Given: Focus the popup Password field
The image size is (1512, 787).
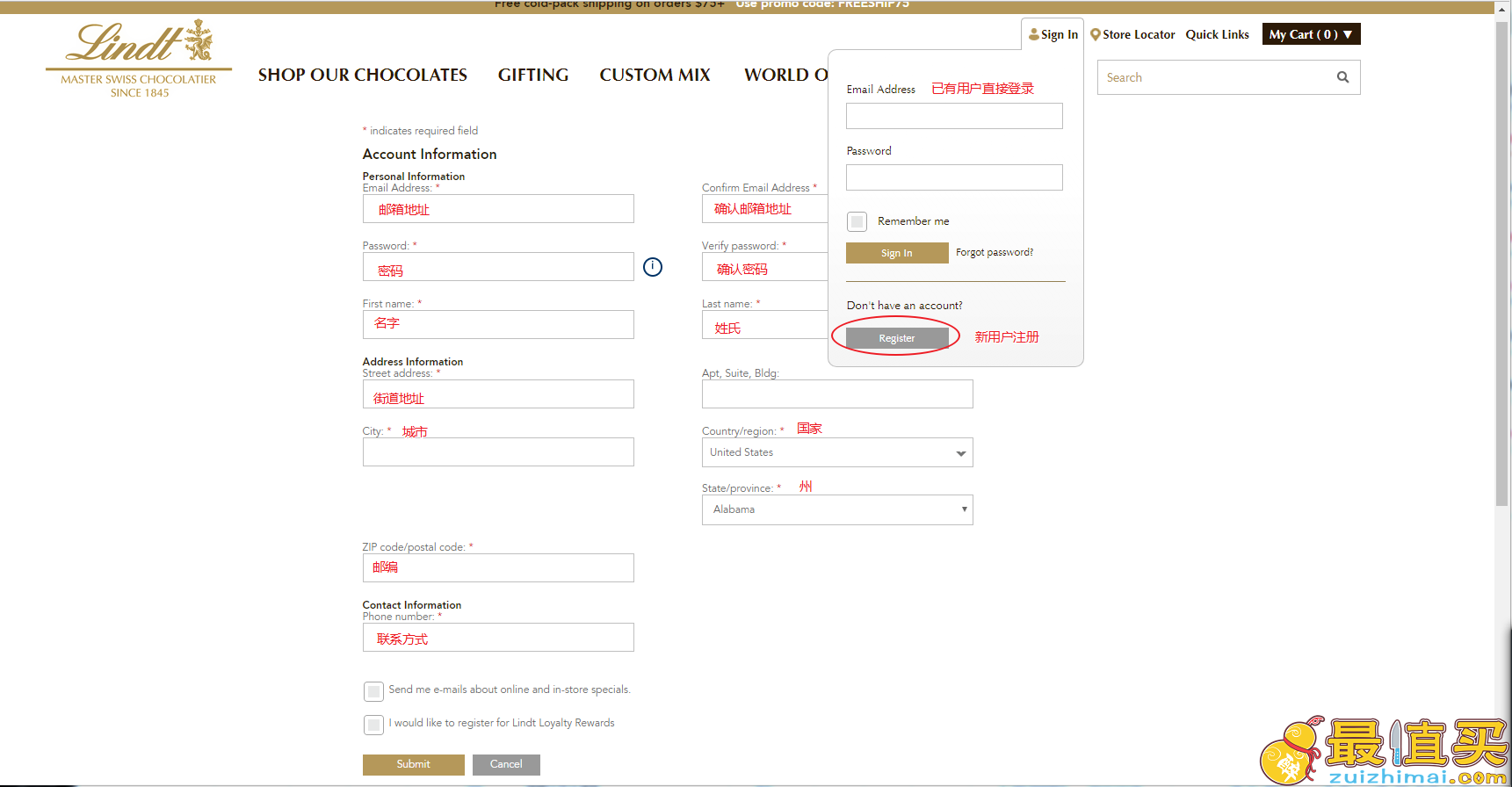Looking at the screenshot, I should (x=954, y=177).
